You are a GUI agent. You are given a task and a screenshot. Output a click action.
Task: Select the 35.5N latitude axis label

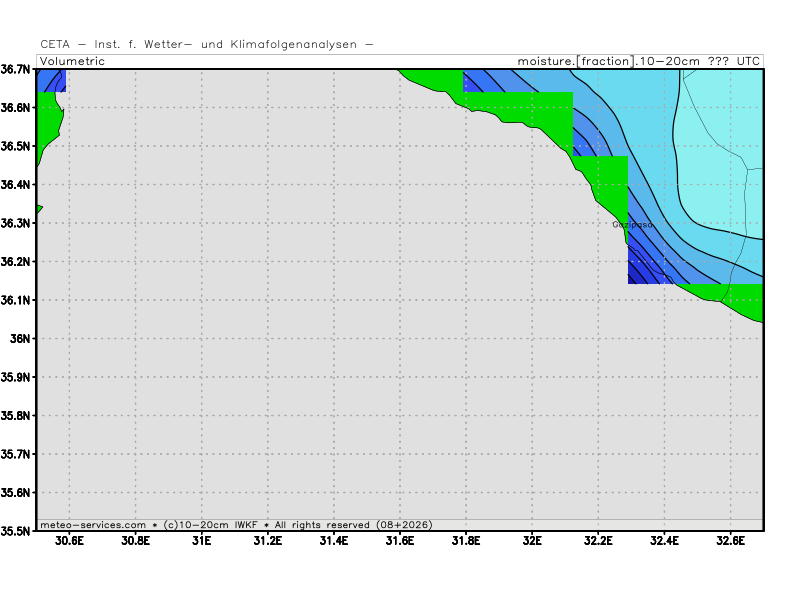pyautogui.click(x=17, y=531)
